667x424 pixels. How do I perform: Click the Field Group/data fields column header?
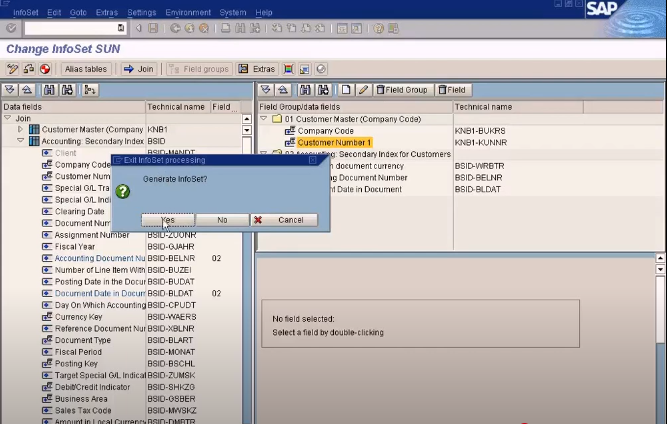pos(354,107)
